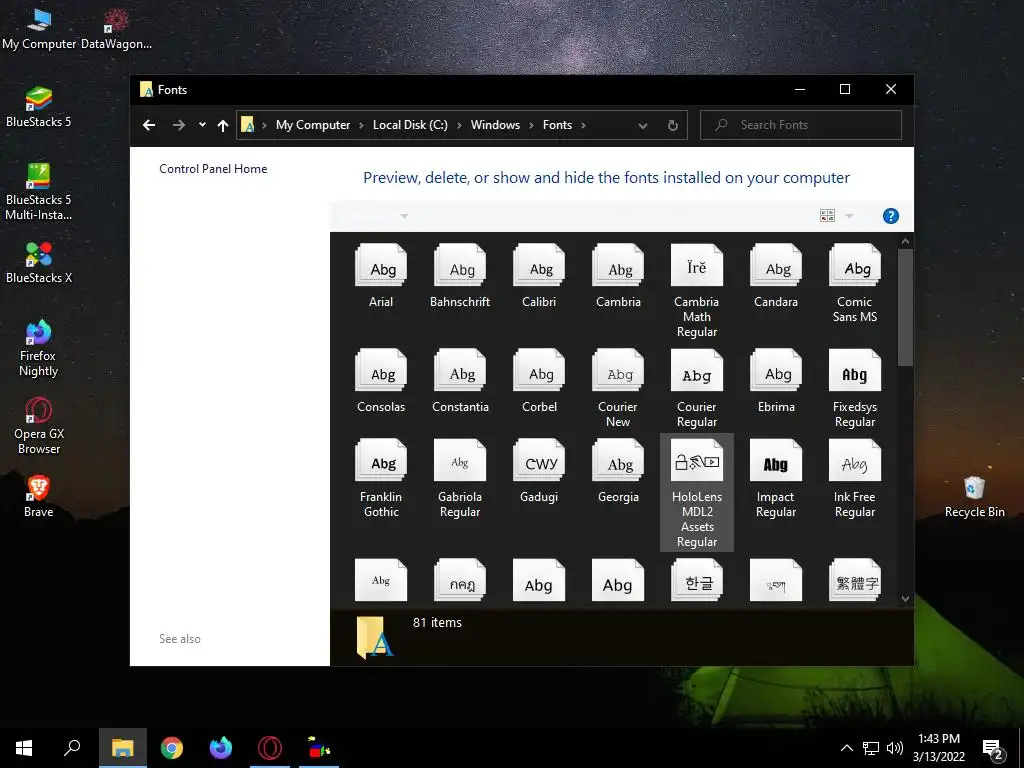1024x768 pixels.
Task: Open Firefox Nightly desktop shortcut
Action: tap(38, 347)
